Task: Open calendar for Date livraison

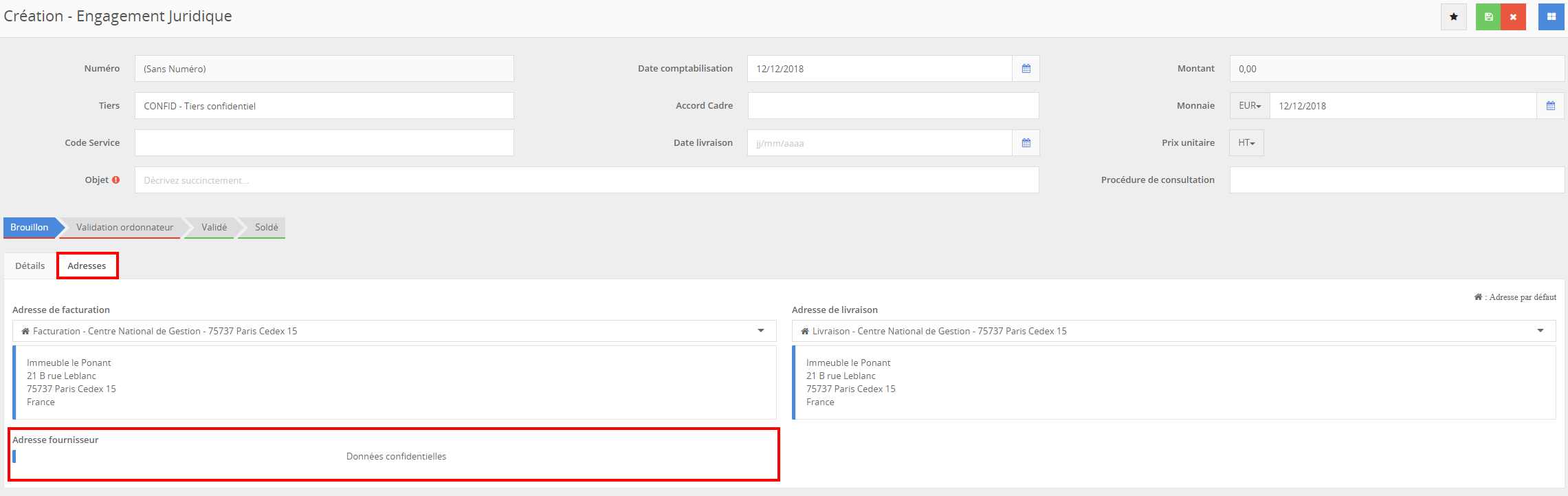Action: 1026,143
